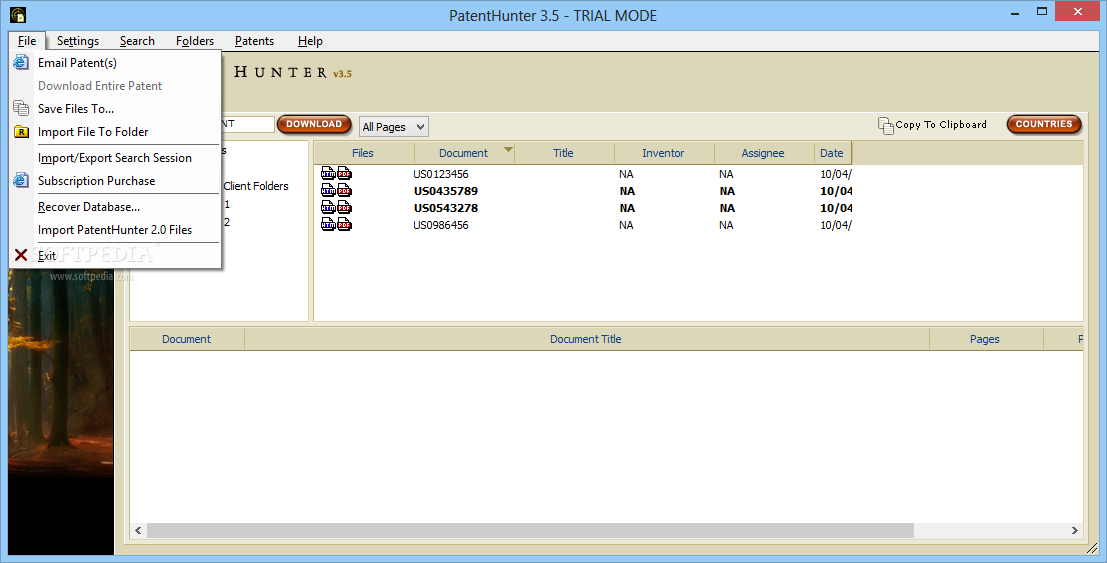
Task: Open the HTM file icon for US0986456
Action: coord(328,225)
